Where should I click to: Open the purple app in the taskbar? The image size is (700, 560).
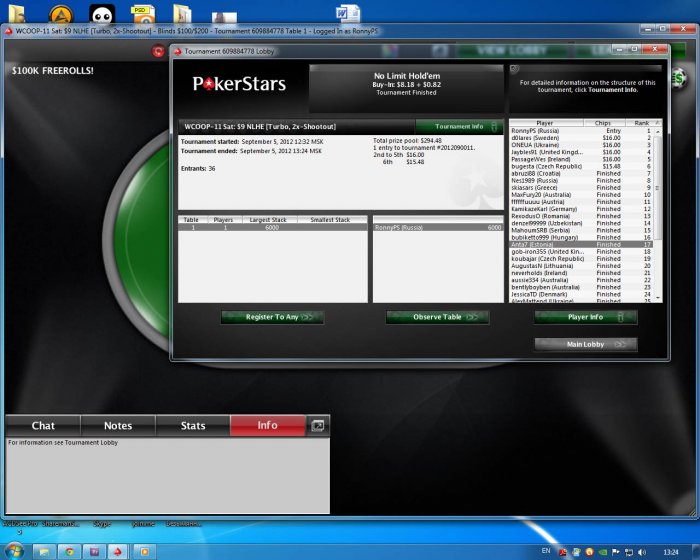(x=95, y=552)
